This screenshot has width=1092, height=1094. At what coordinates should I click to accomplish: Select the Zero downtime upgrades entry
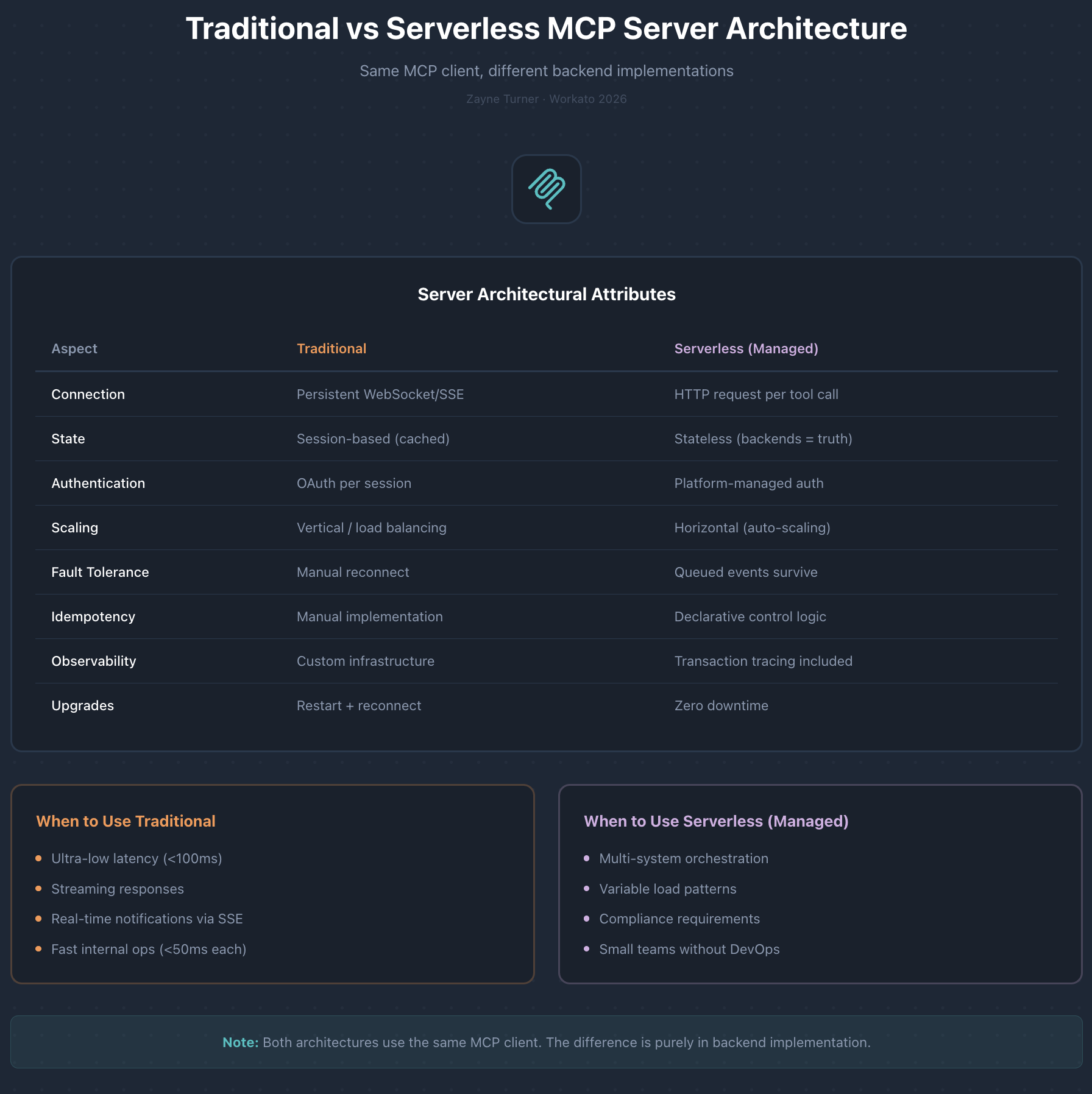[721, 705]
